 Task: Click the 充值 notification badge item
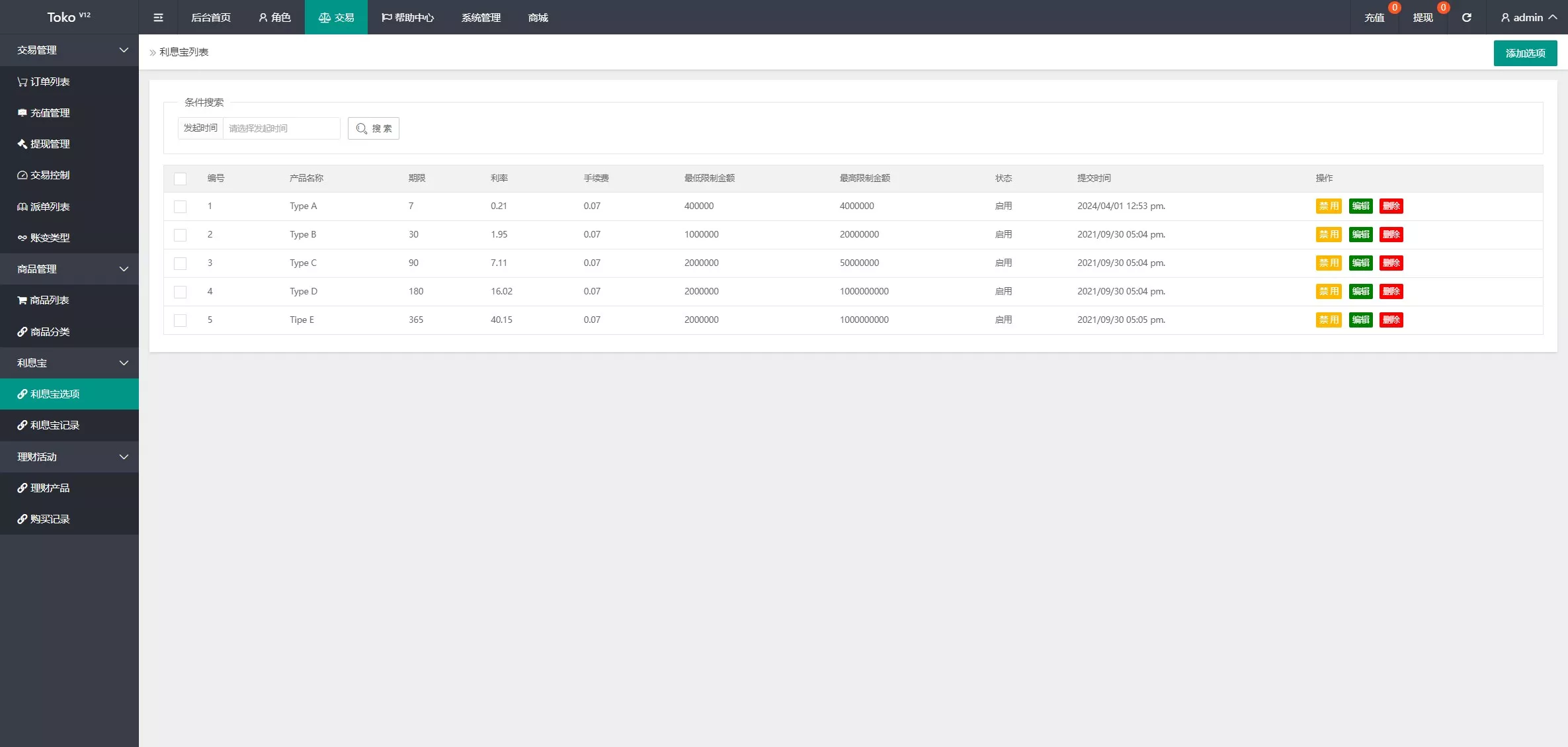click(x=1375, y=17)
